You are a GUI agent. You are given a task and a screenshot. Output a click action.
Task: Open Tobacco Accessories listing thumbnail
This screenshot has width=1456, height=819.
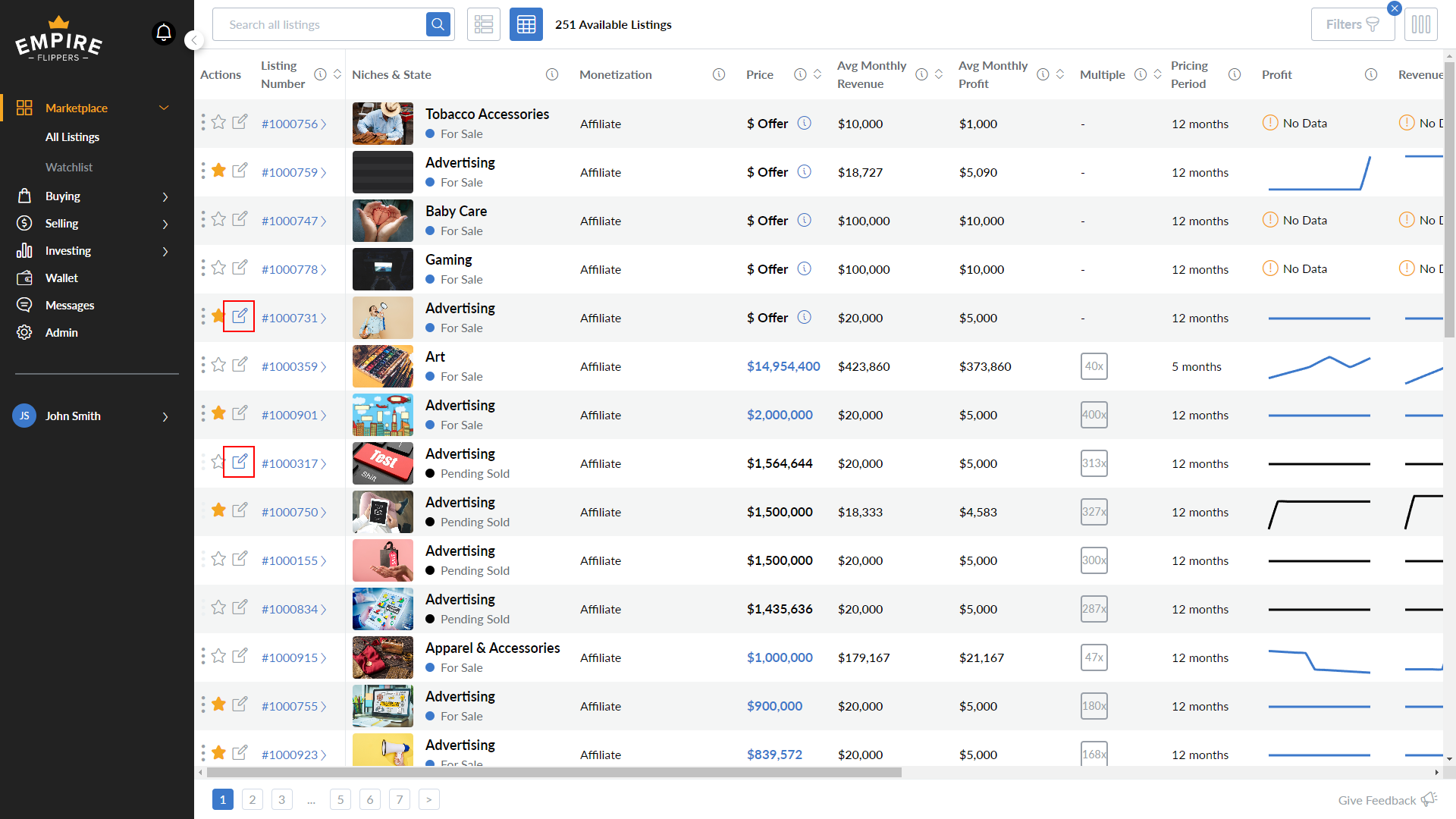pyautogui.click(x=383, y=124)
